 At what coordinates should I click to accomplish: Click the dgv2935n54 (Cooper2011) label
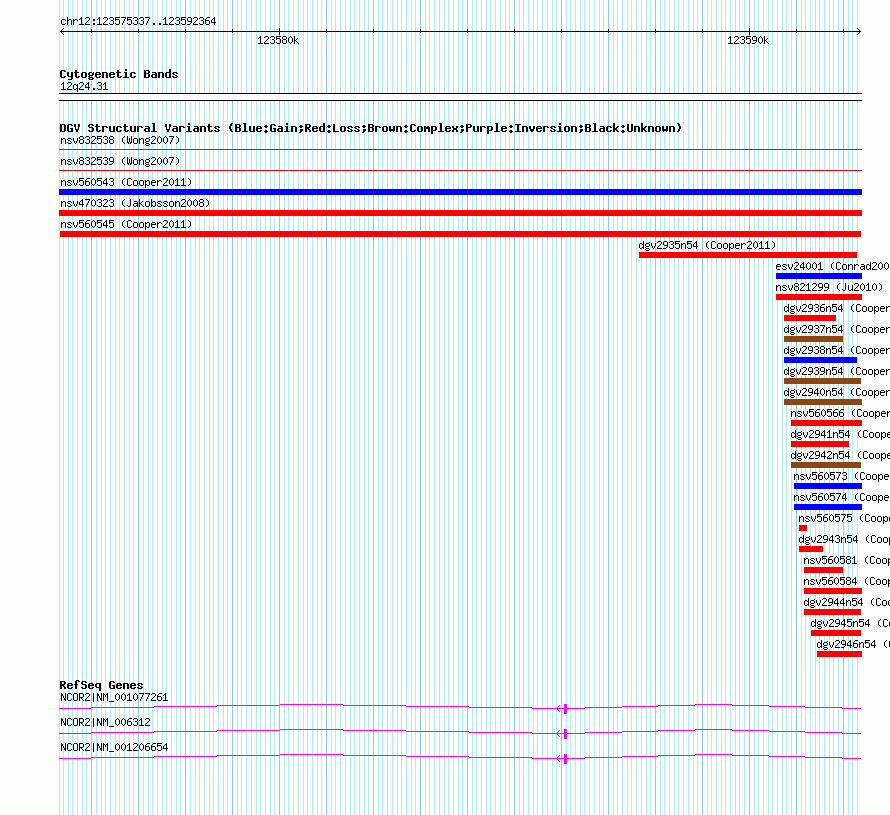[x=707, y=245]
